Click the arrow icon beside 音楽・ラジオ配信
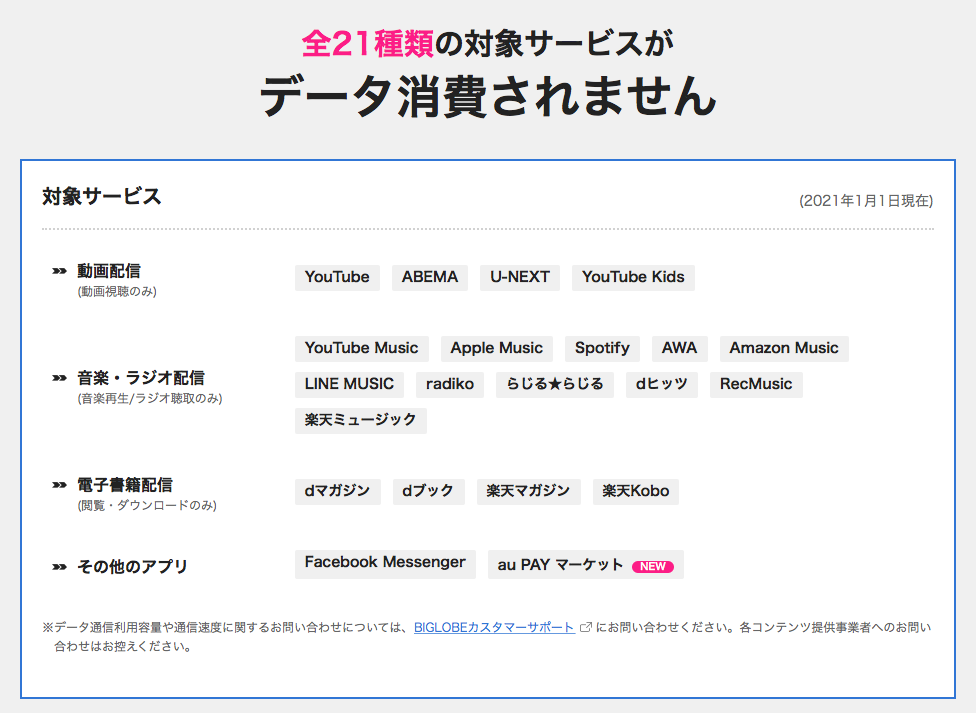Image resolution: width=976 pixels, height=713 pixels. pos(59,378)
